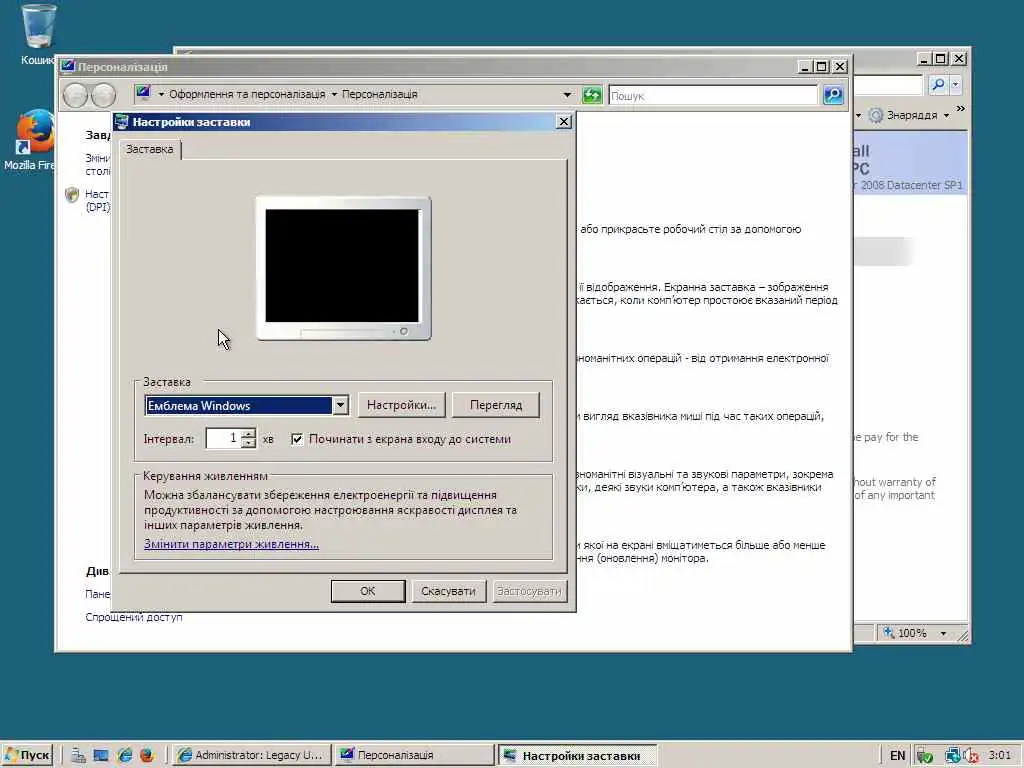The image size is (1024, 768).
Task: Click the search magnifier in Персоналізація window
Action: pyautogui.click(x=833, y=95)
